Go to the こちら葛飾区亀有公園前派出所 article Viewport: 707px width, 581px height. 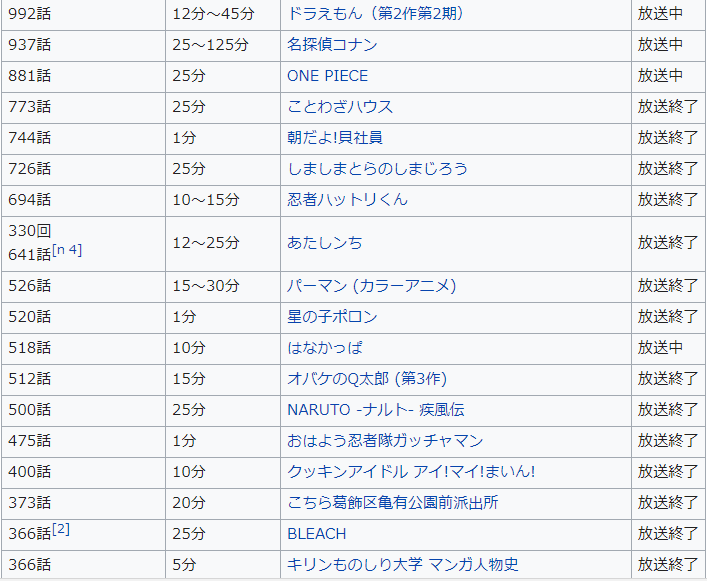[x=391, y=503]
